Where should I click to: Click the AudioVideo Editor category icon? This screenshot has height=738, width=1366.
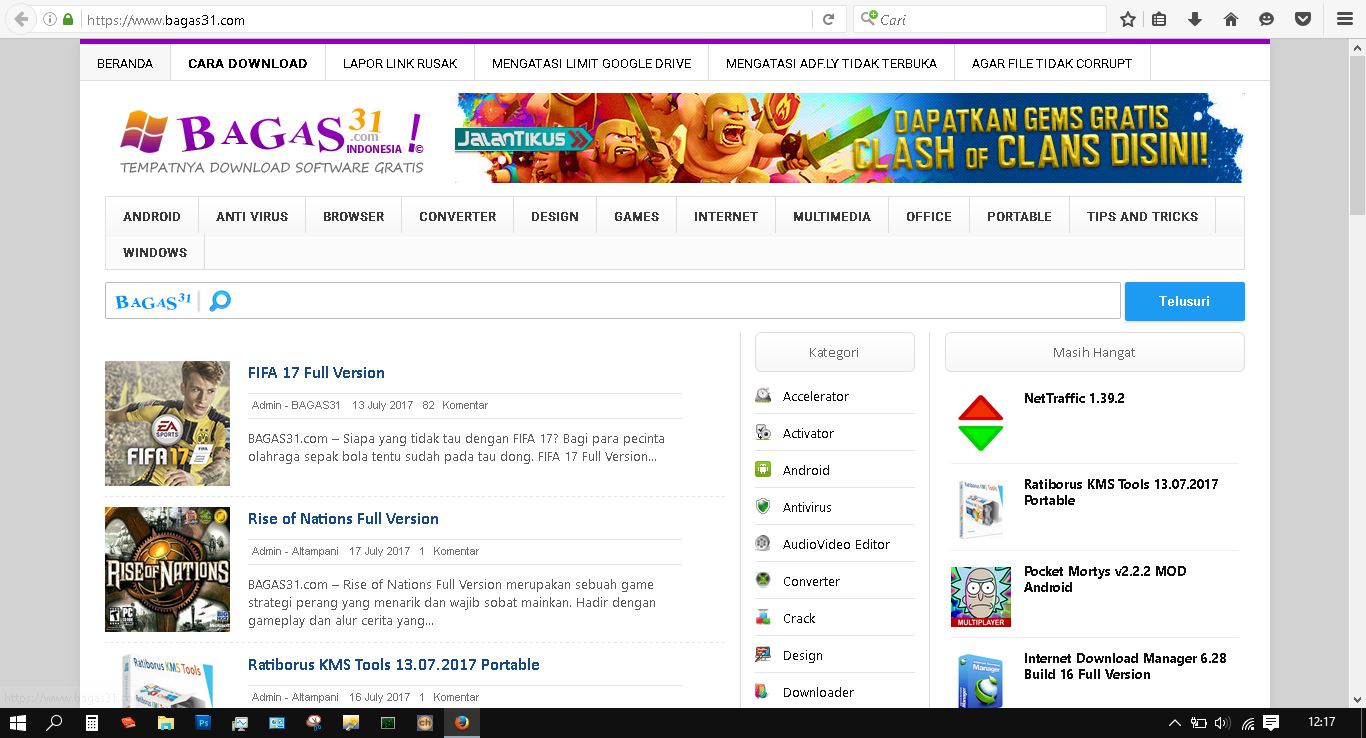point(763,544)
